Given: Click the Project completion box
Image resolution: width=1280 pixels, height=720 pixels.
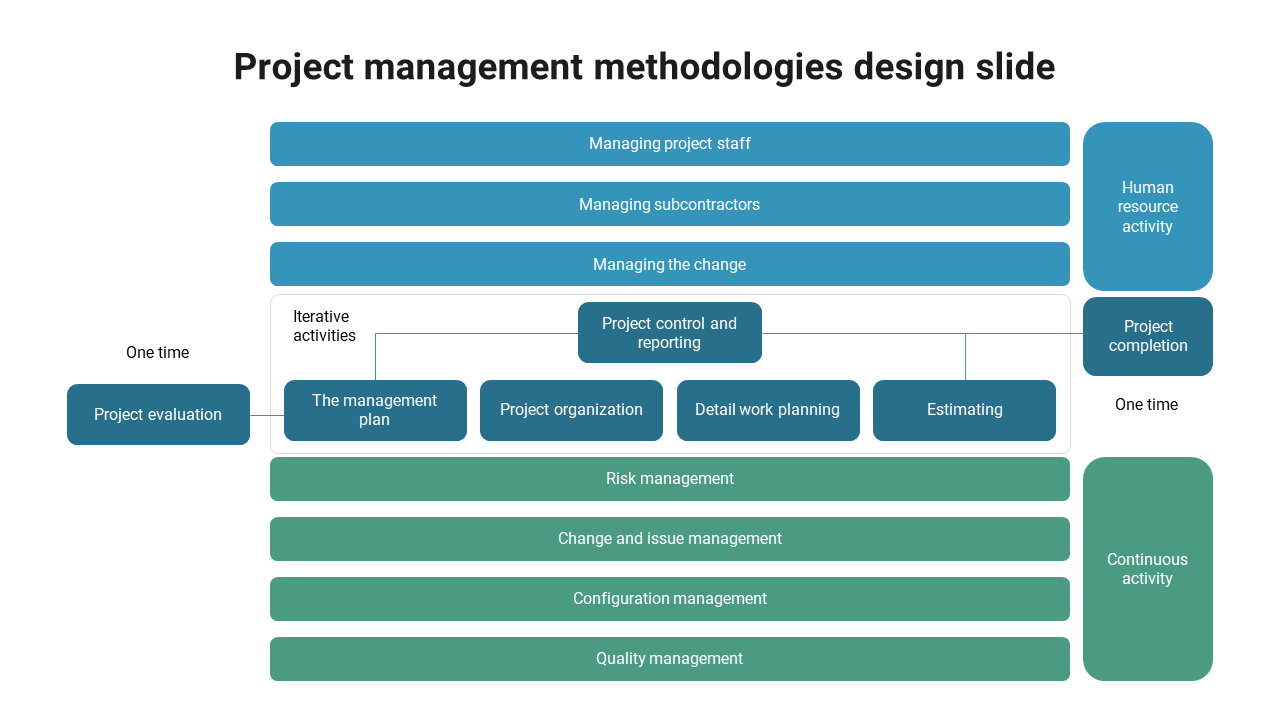Looking at the screenshot, I should coord(1147,336).
